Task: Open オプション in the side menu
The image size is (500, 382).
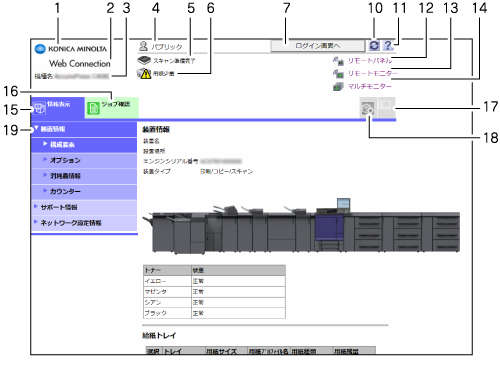Action: (84, 160)
